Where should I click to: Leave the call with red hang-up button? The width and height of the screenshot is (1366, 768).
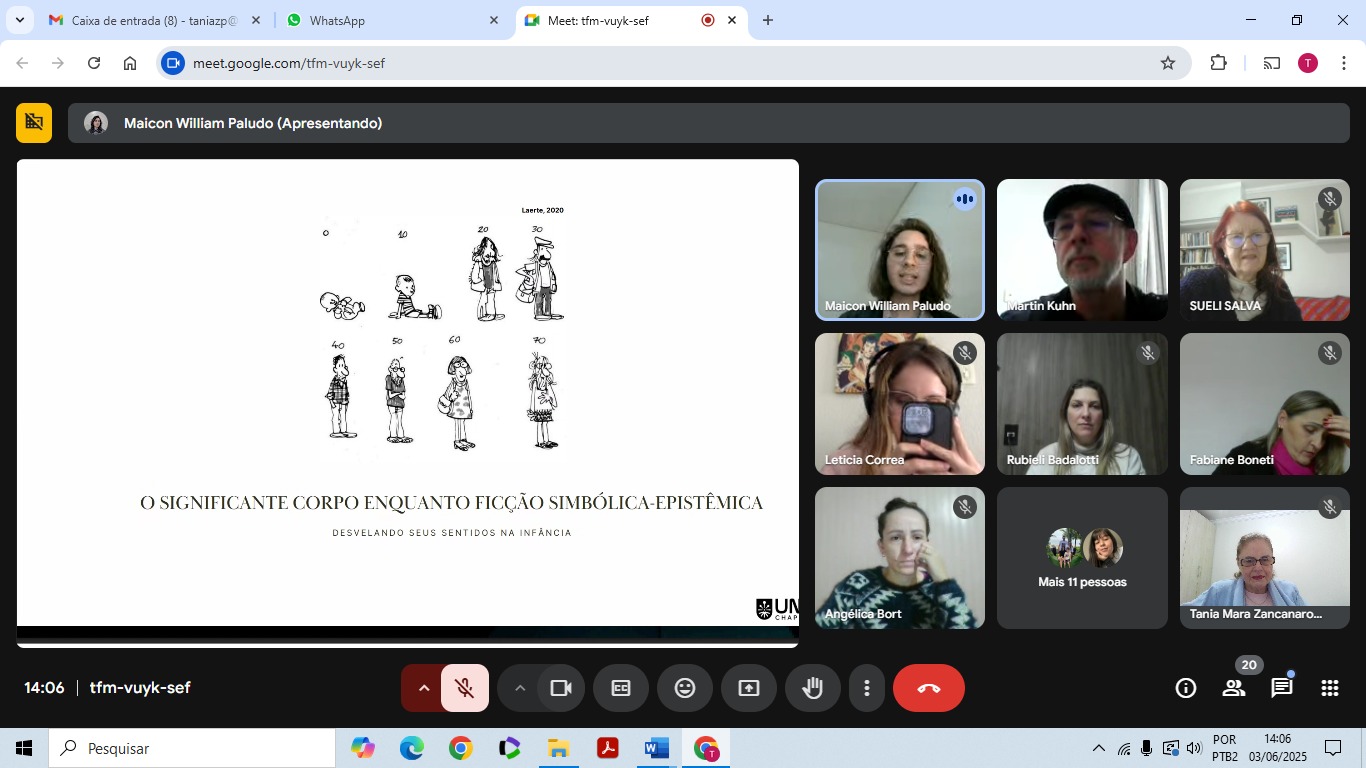click(x=928, y=688)
